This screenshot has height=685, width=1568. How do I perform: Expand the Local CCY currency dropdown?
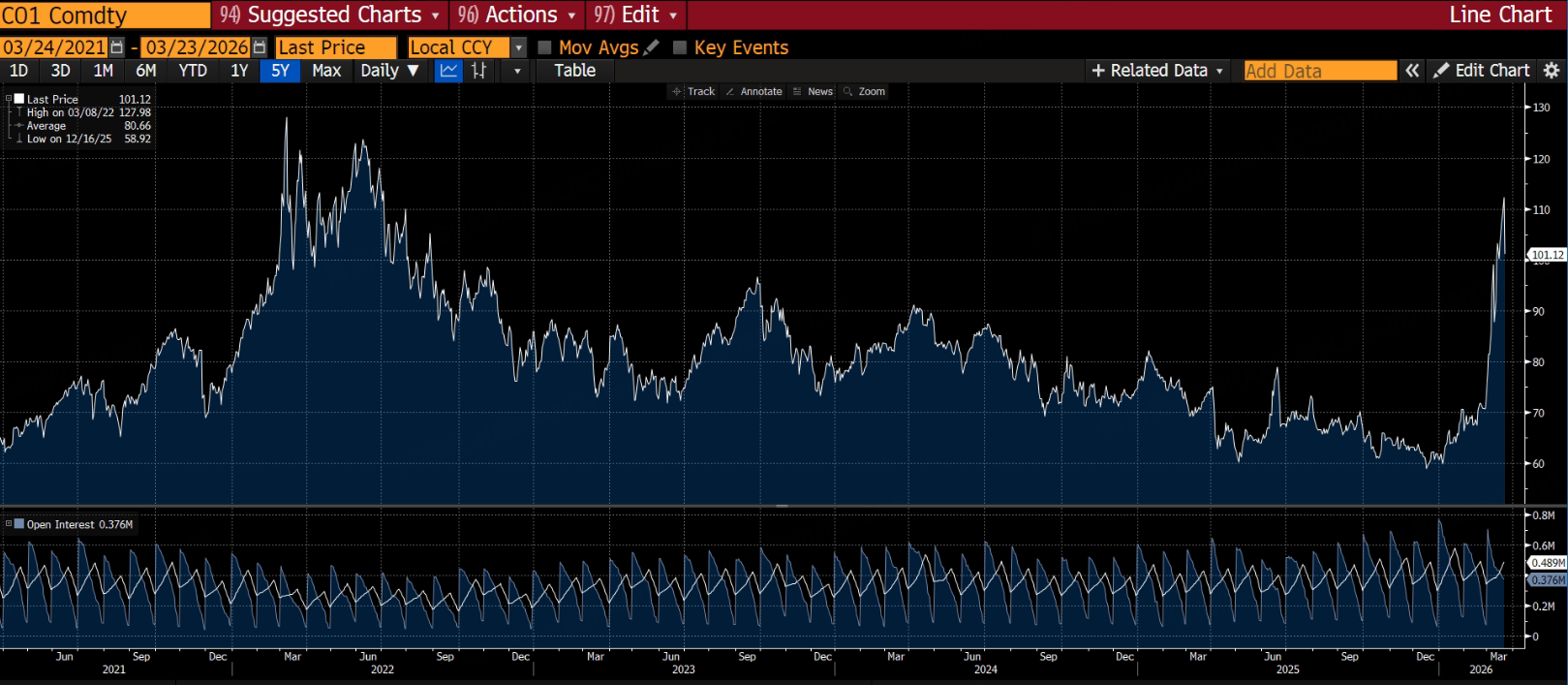tap(518, 47)
